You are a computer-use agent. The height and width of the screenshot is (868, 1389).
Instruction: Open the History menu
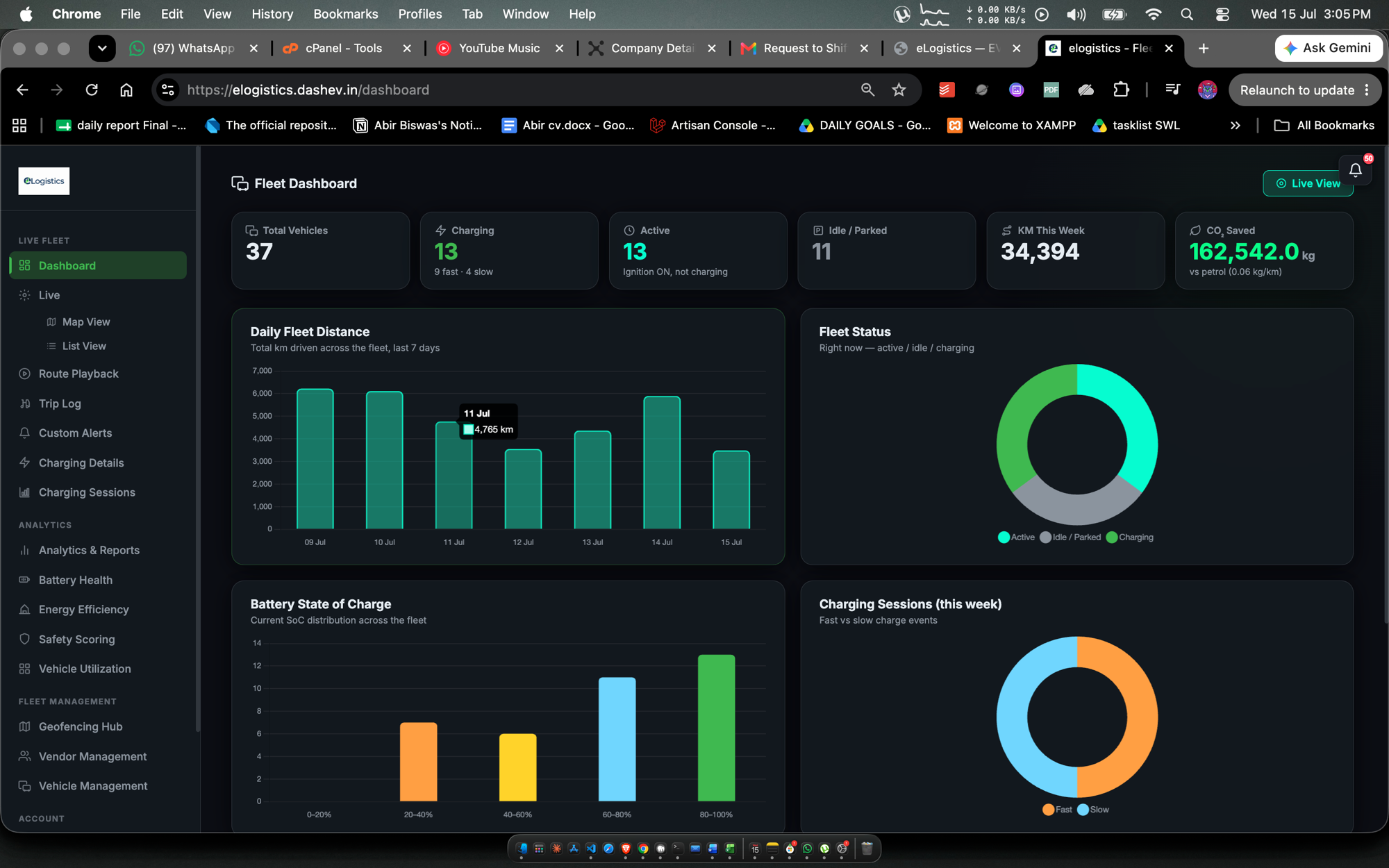[x=272, y=14]
